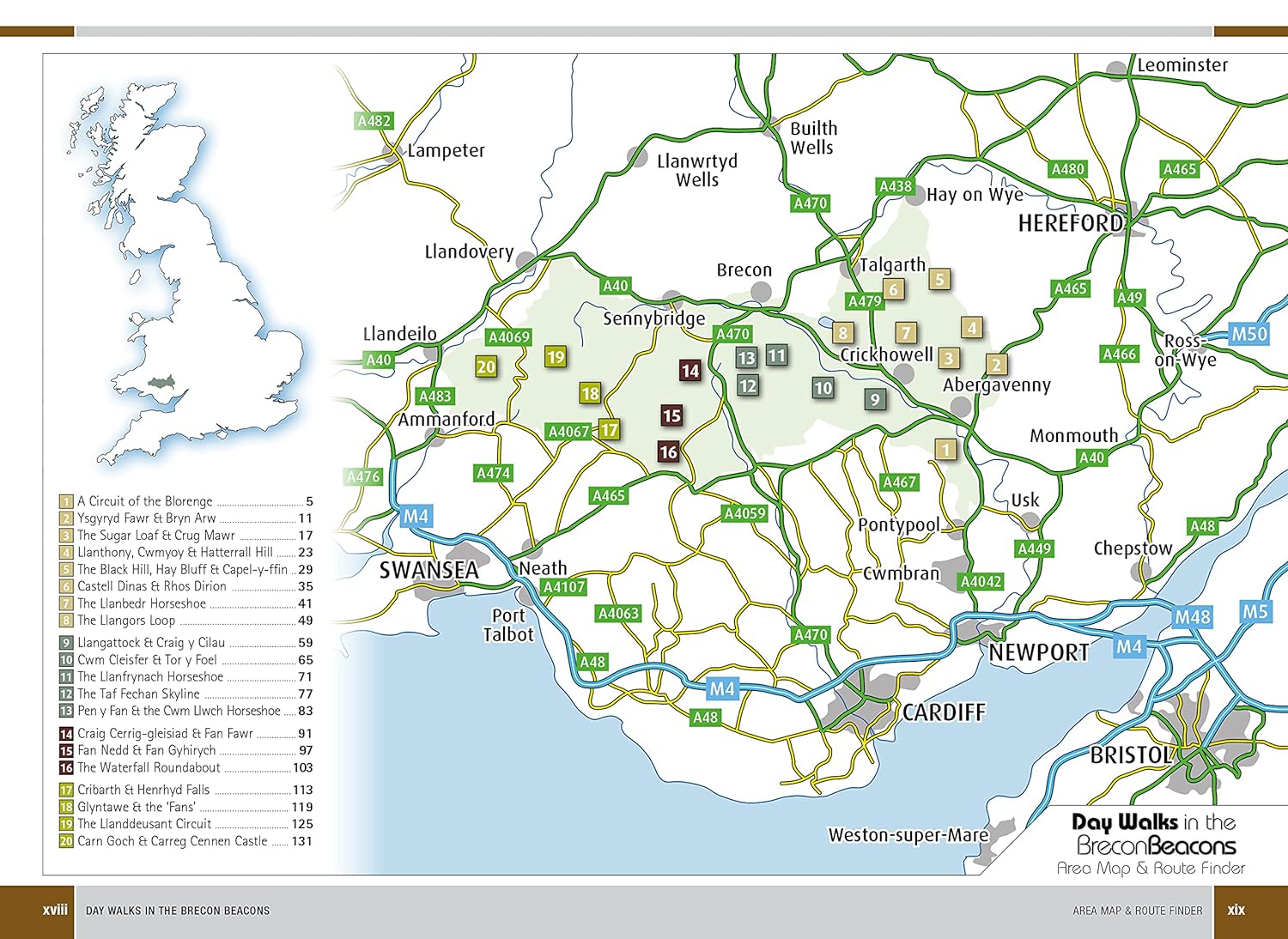Click the M48 motorway badge
The height and width of the screenshot is (939, 1288).
click(x=1192, y=617)
